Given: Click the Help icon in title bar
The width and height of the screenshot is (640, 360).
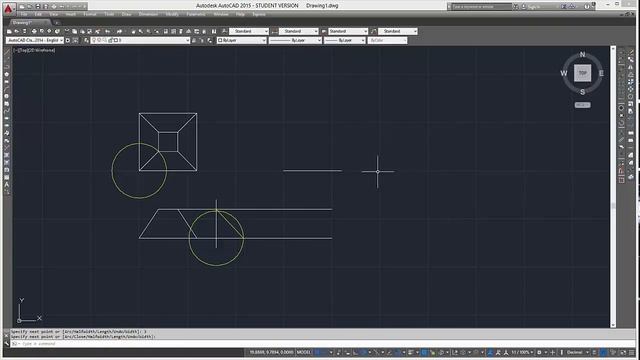Looking at the screenshot, I should [587, 7].
